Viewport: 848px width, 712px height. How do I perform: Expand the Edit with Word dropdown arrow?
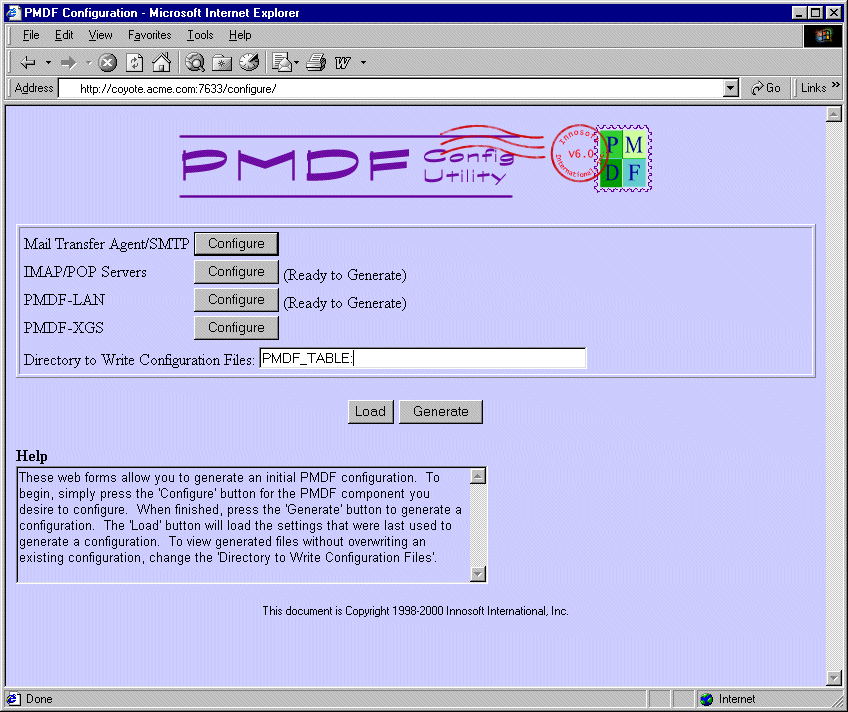[363, 63]
